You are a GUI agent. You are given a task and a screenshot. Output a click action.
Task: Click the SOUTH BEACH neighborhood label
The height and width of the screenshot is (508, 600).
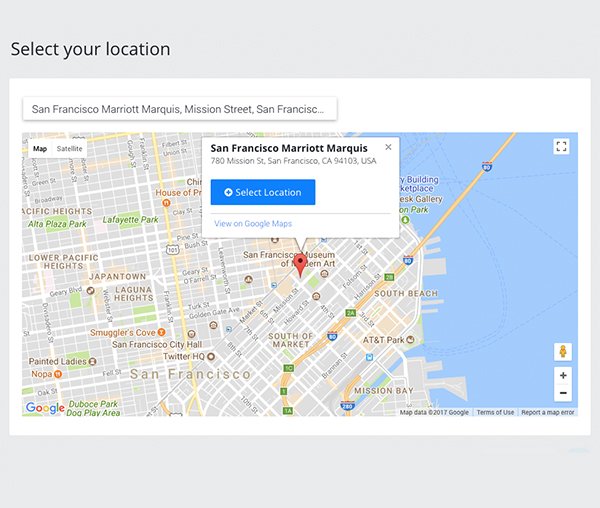(x=406, y=293)
